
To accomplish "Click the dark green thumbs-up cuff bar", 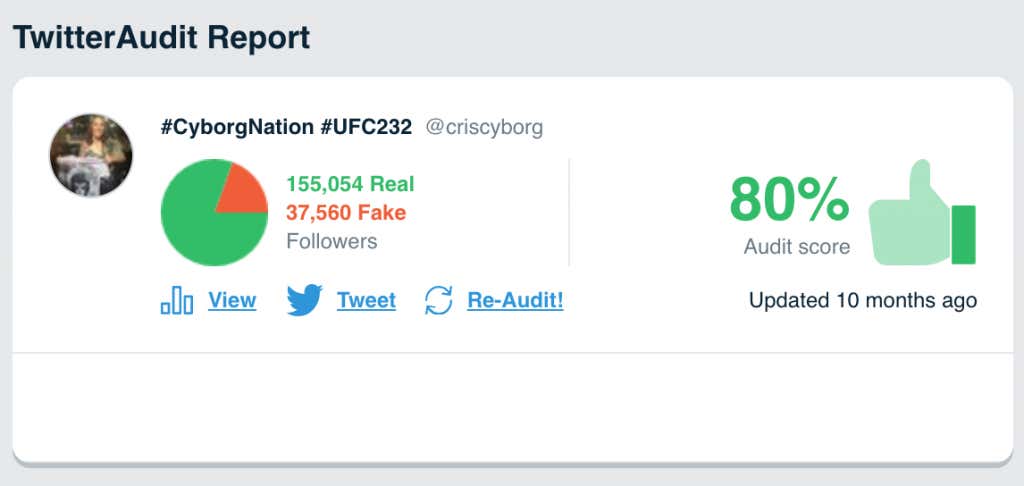I will click(x=963, y=235).
